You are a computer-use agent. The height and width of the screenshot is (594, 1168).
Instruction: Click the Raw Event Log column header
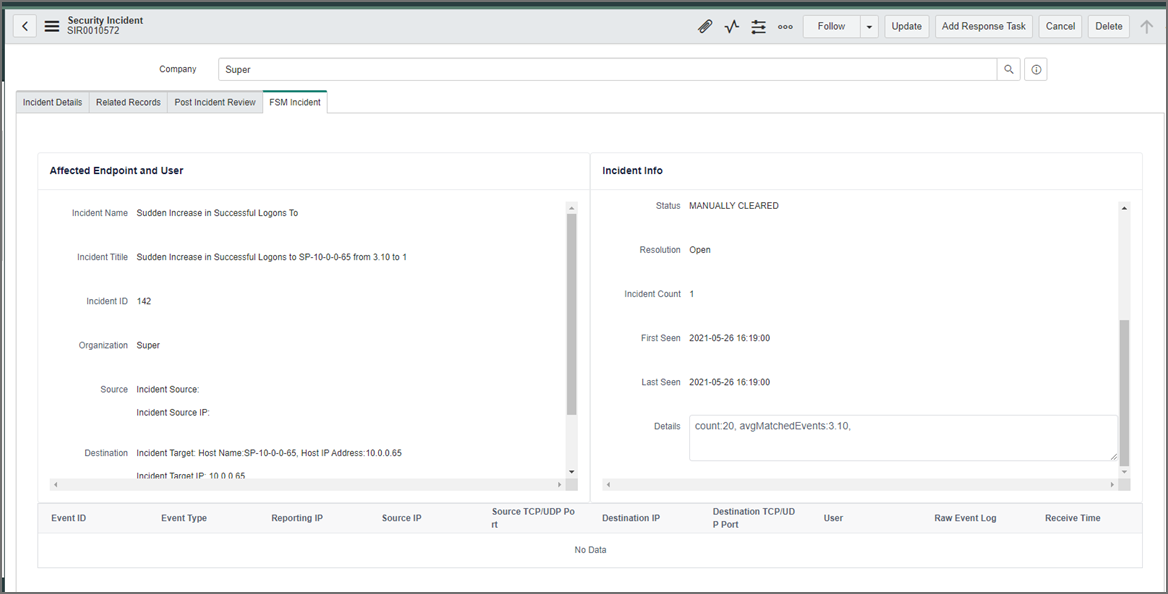pyautogui.click(x=965, y=518)
